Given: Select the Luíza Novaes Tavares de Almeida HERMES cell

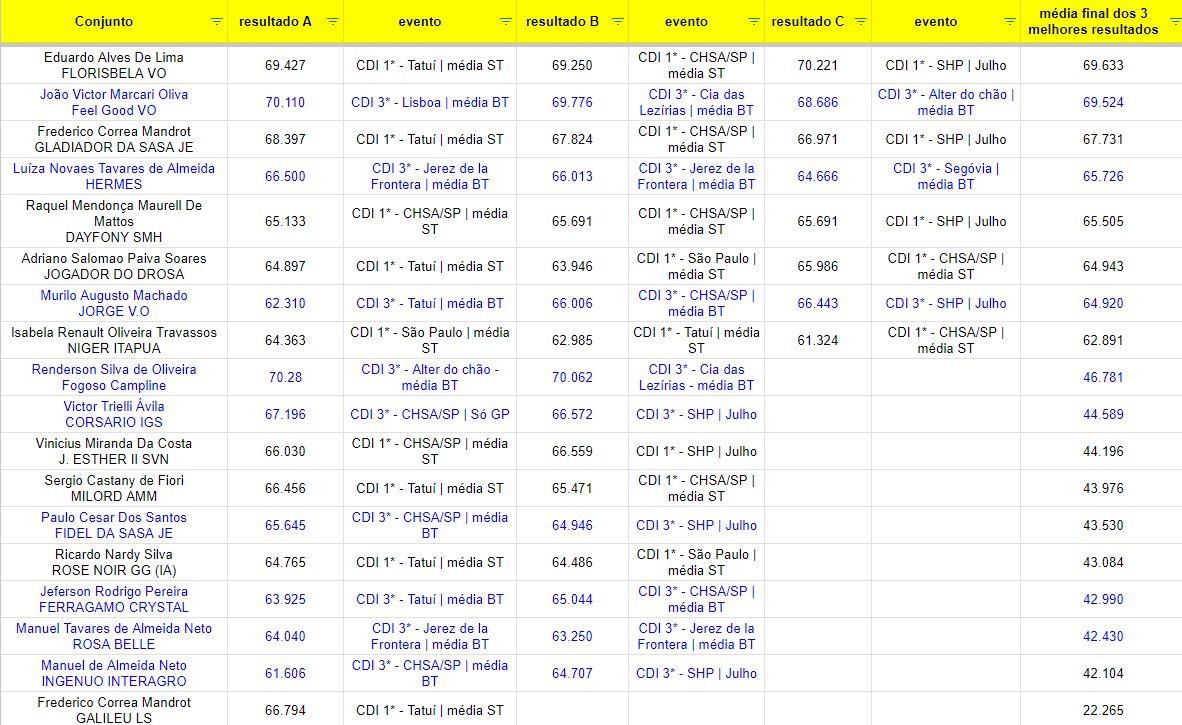Looking at the screenshot, I should coord(114,176).
